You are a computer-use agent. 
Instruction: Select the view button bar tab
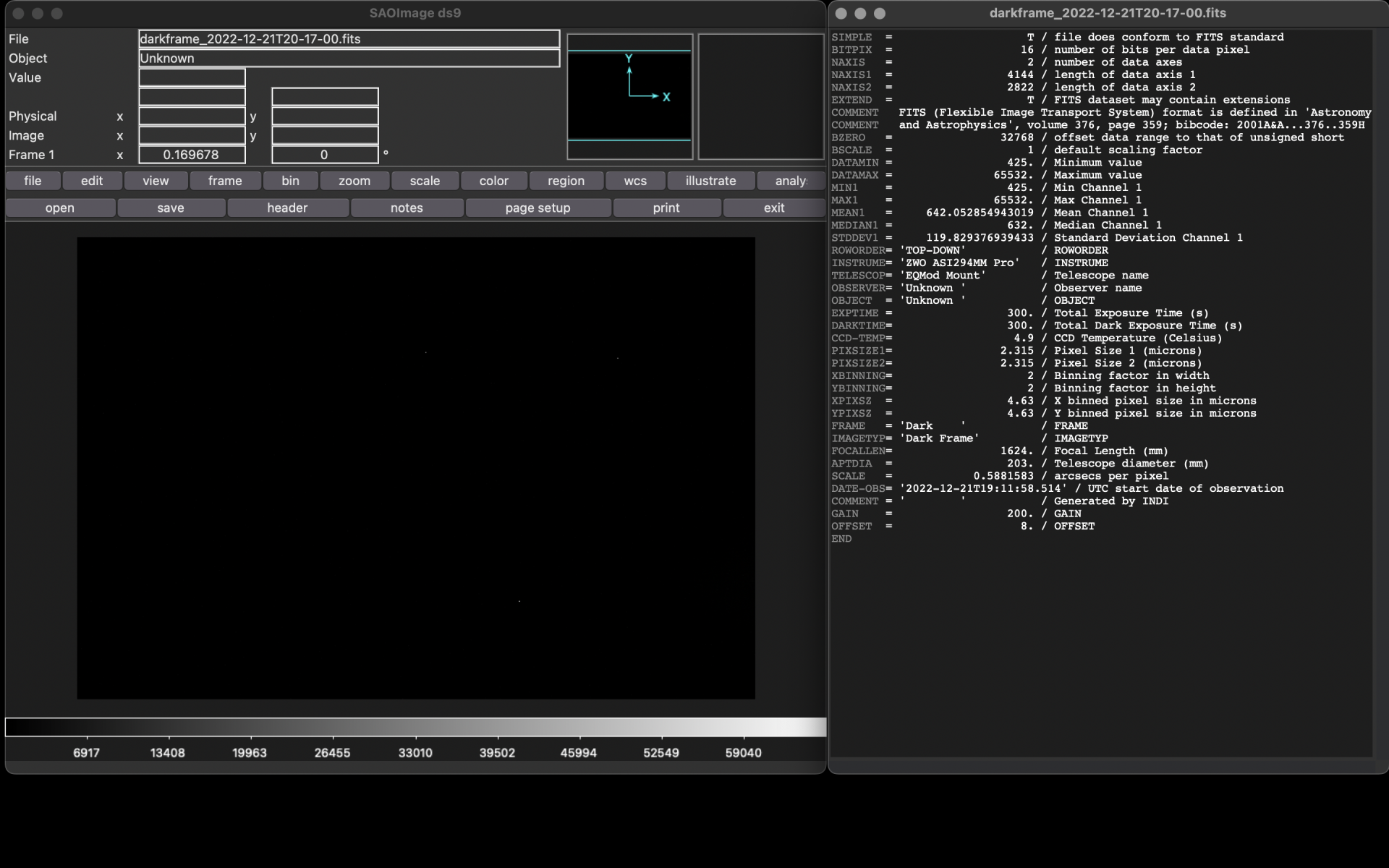(156, 181)
